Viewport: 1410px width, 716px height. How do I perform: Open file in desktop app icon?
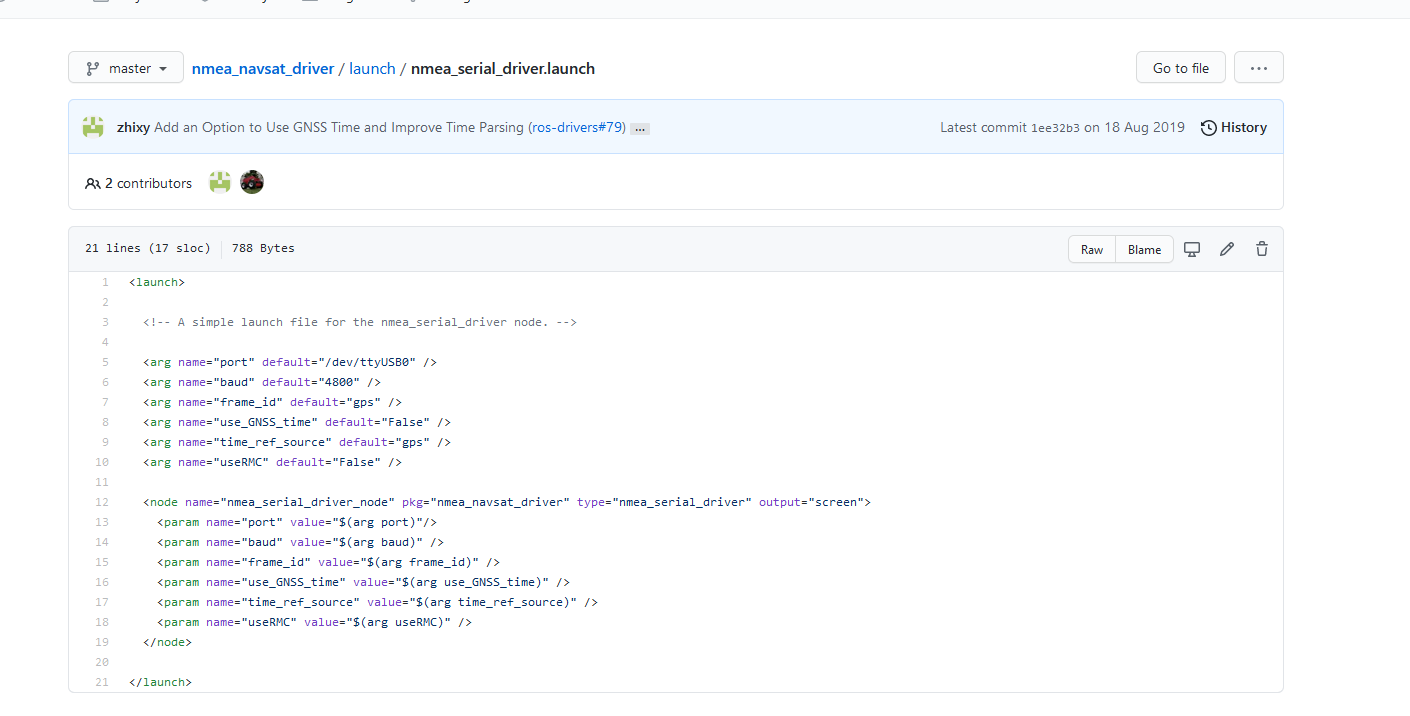(1192, 249)
